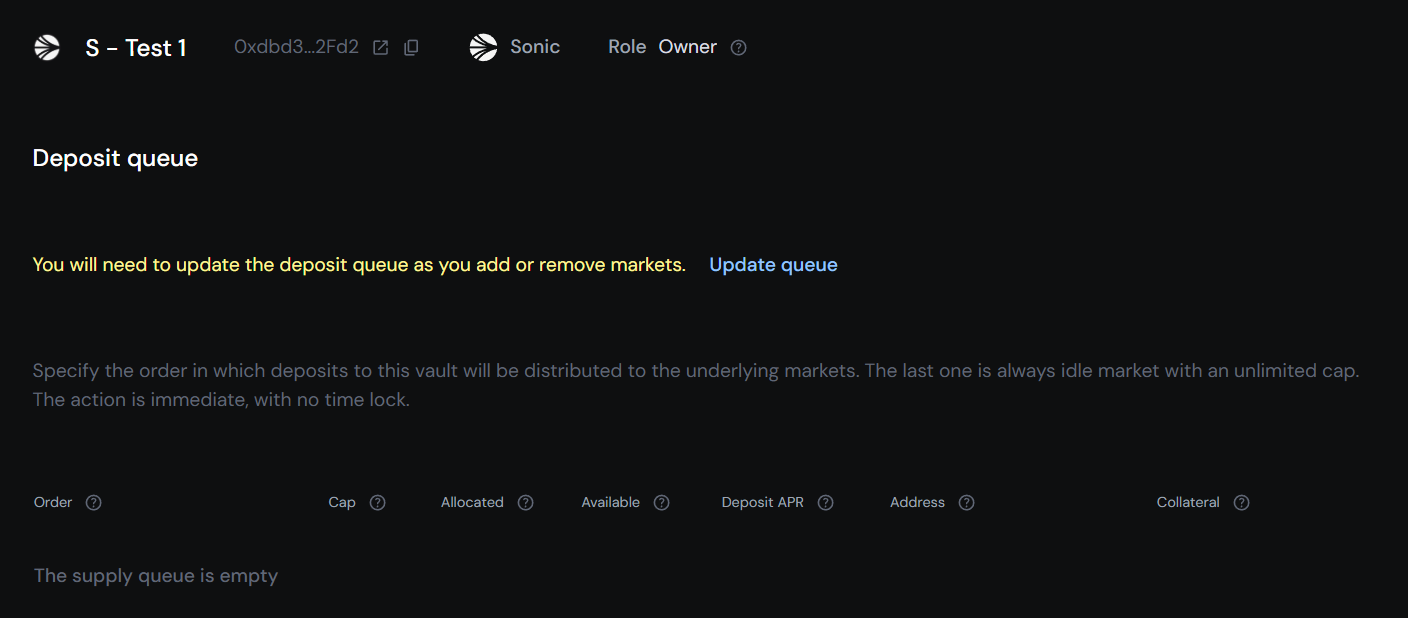
Task: Click the Owner role label
Action: pos(687,47)
